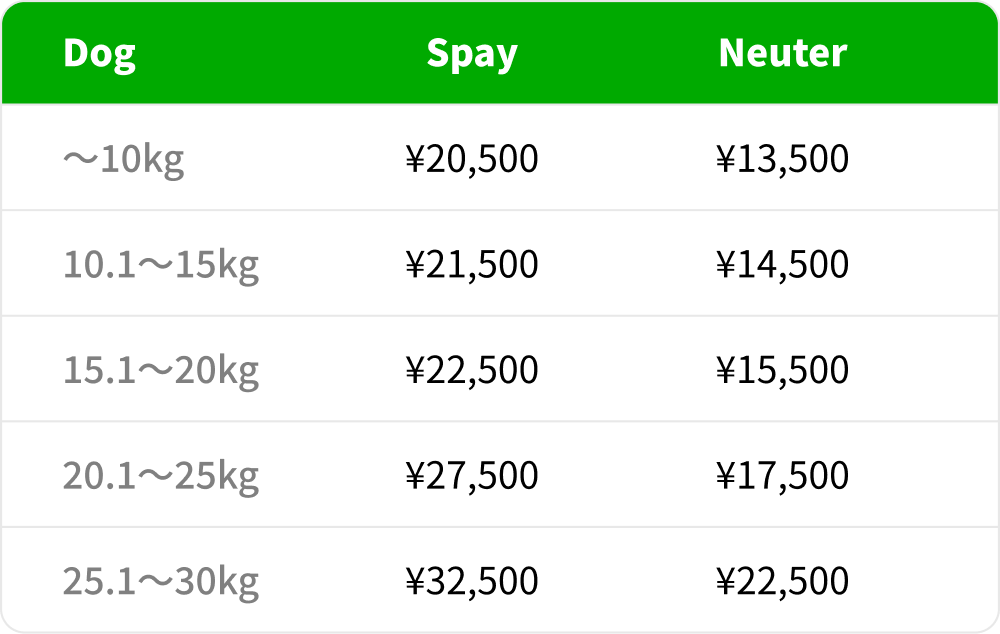Click the ¥32,500 spay price
The height and width of the screenshot is (634, 1000).
coord(472,582)
